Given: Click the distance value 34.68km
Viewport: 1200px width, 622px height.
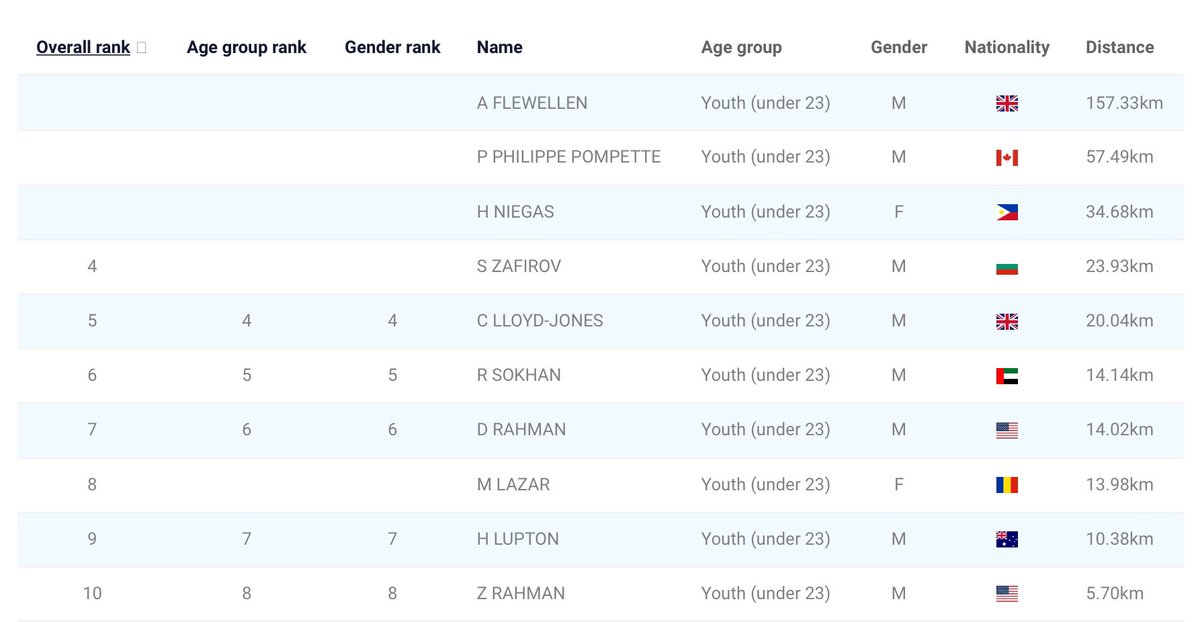Looking at the screenshot, I should 1120,211.
